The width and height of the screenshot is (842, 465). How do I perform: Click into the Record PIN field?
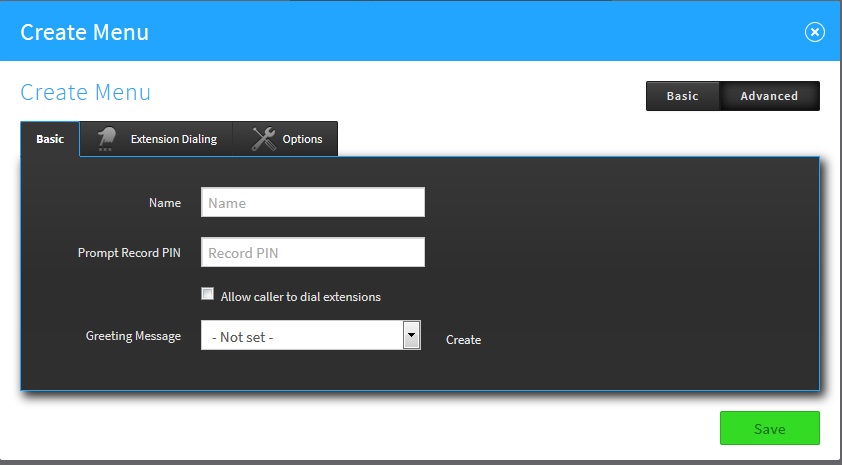(312, 253)
